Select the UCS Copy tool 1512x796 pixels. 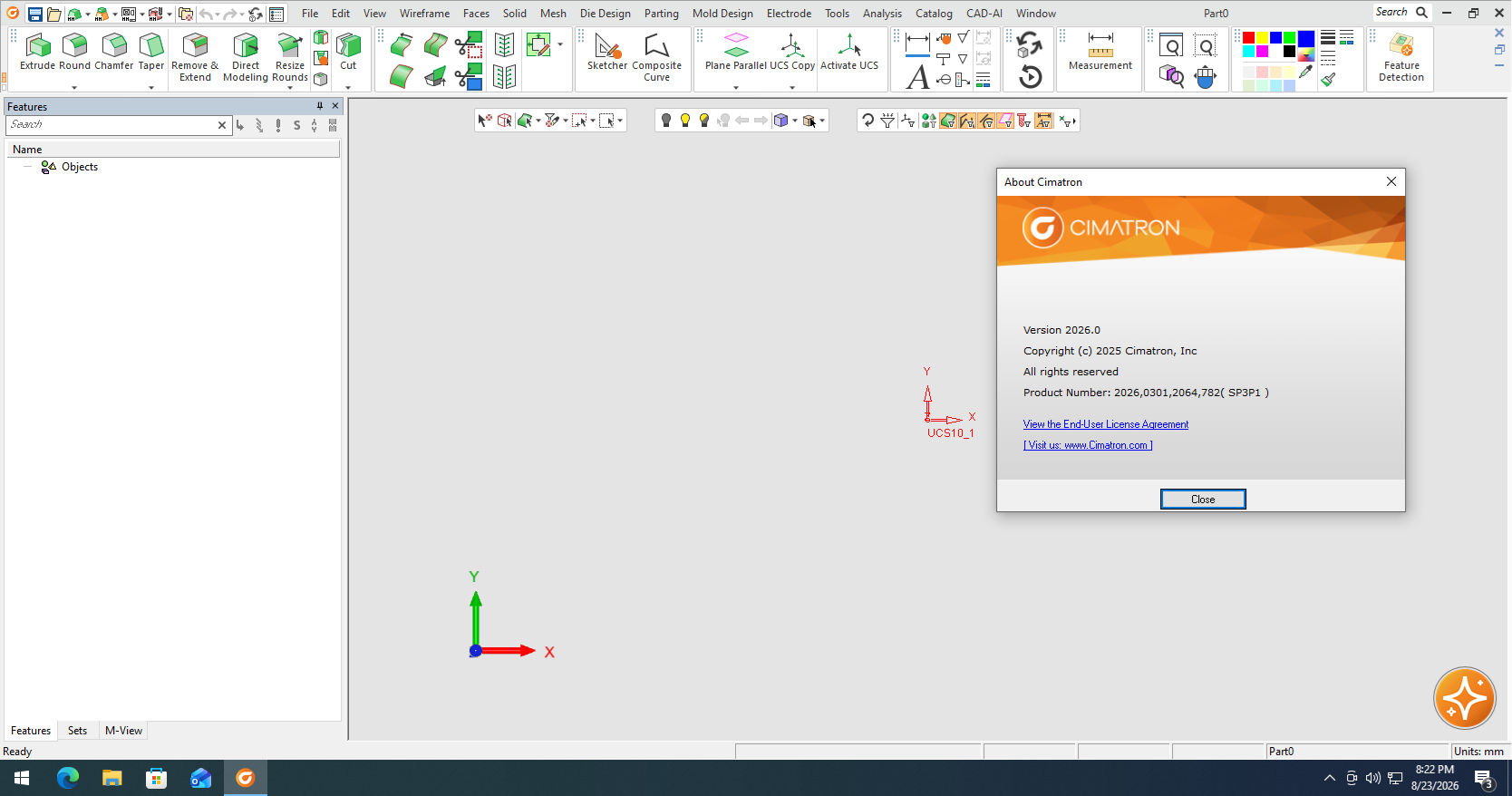792,52
